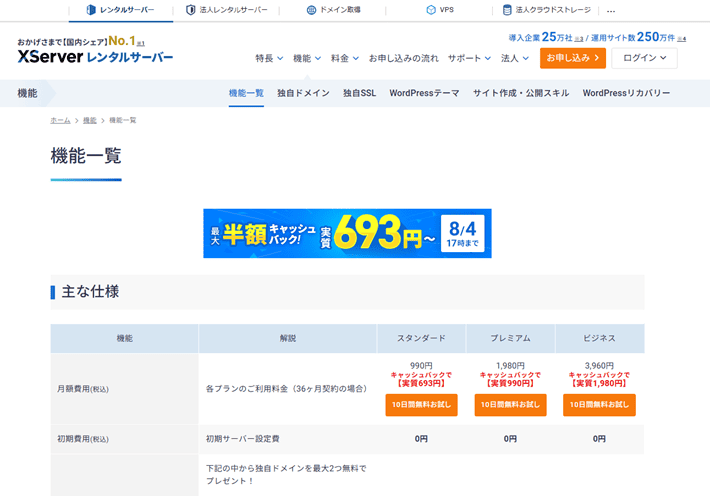Select the 機能一覧 sub-navigation tab
The width and height of the screenshot is (710, 496).
click(246, 93)
